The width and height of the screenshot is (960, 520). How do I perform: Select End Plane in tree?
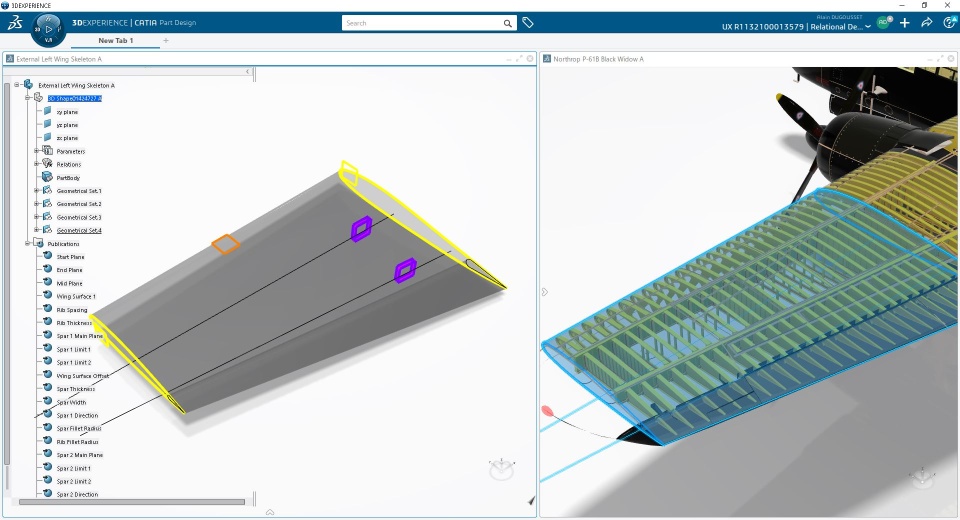[x=69, y=270]
